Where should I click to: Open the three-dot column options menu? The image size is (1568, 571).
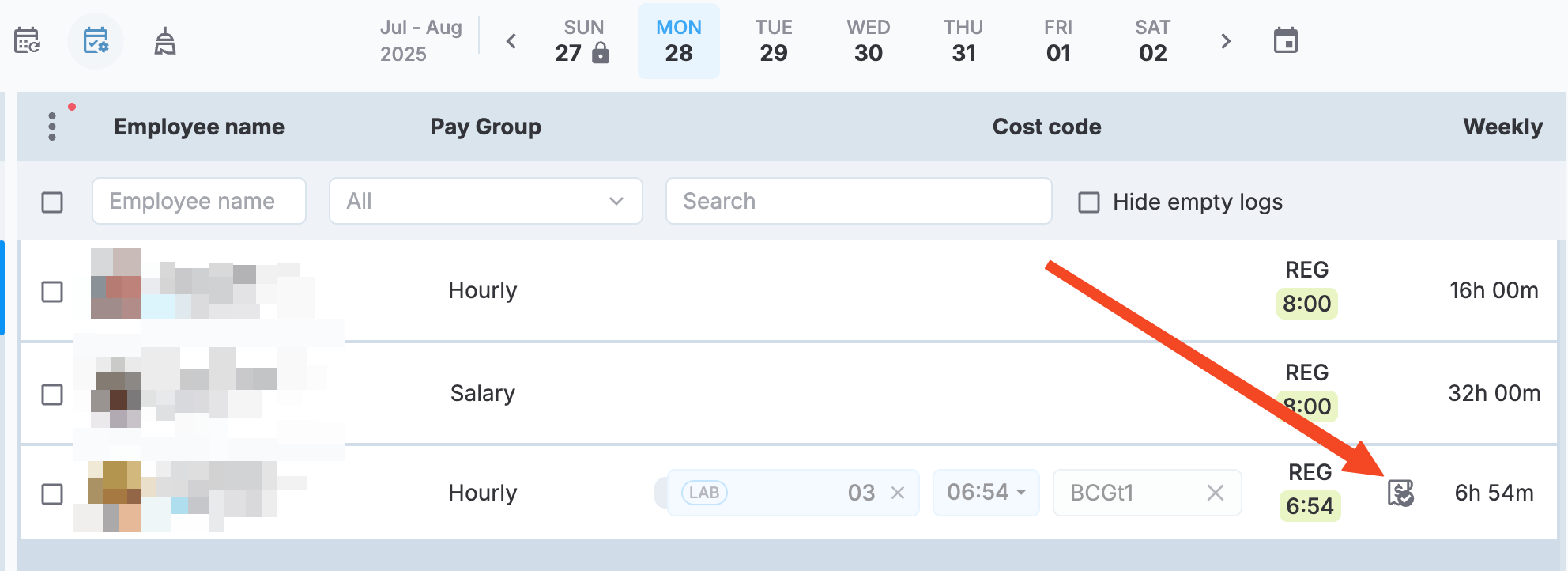pyautogui.click(x=52, y=127)
